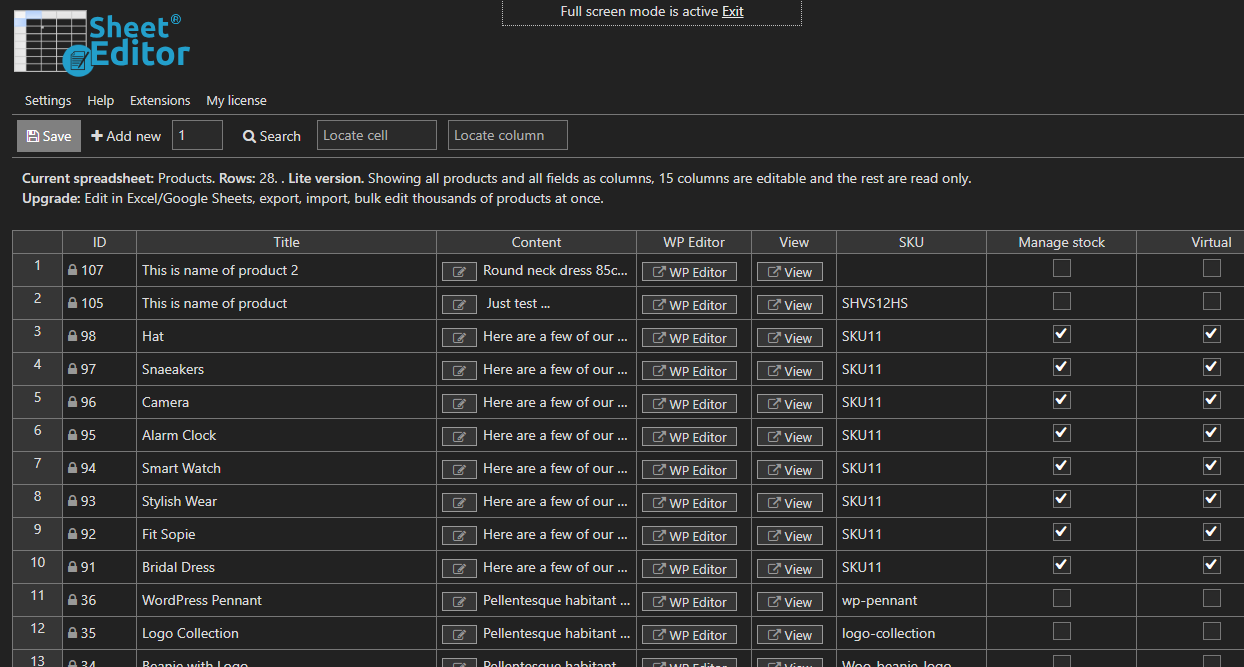Image resolution: width=1244 pixels, height=667 pixels.
Task: View the Smart Watch product
Action: tap(790, 470)
